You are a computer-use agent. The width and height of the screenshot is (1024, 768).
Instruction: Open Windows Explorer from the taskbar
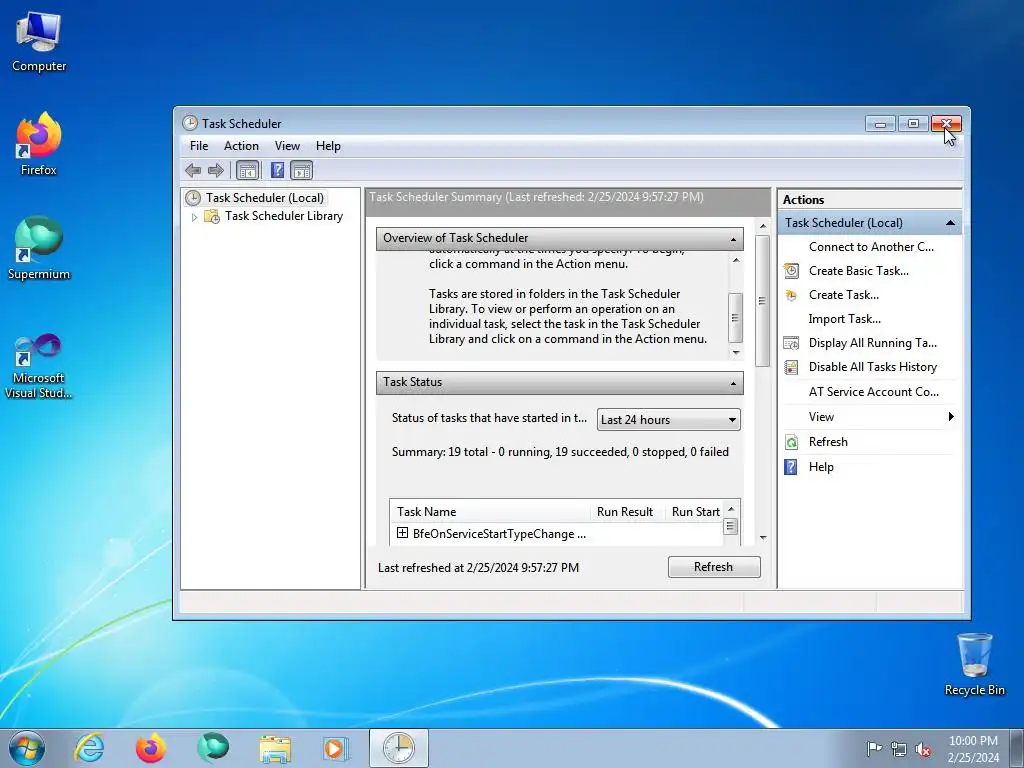[275, 748]
